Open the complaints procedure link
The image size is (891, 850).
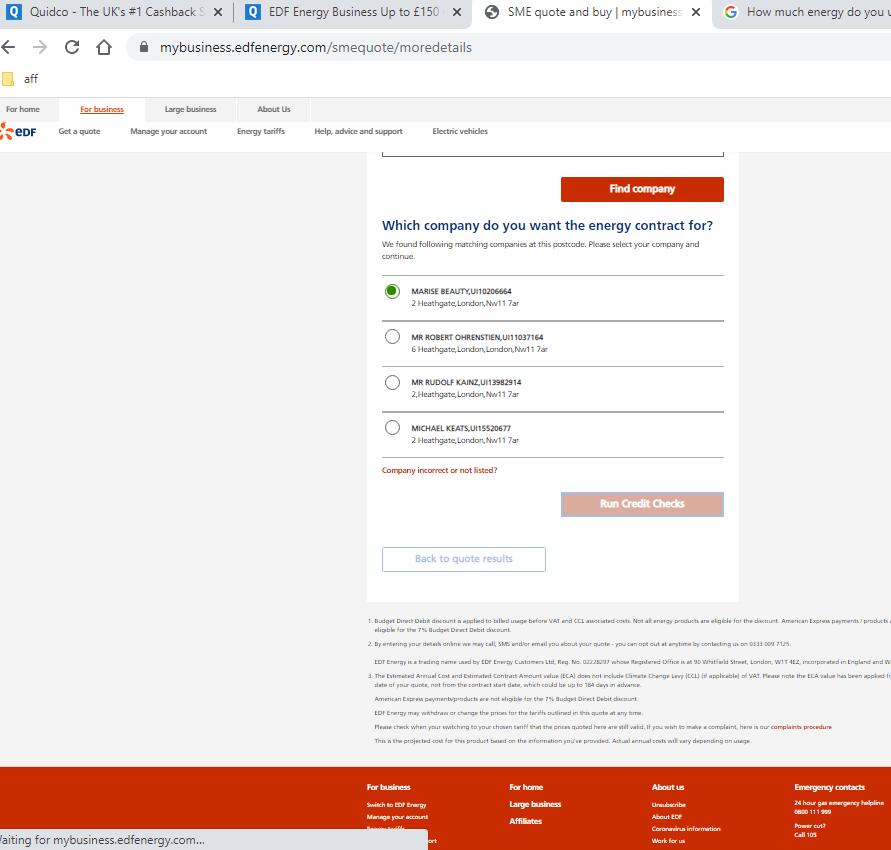pos(801,727)
